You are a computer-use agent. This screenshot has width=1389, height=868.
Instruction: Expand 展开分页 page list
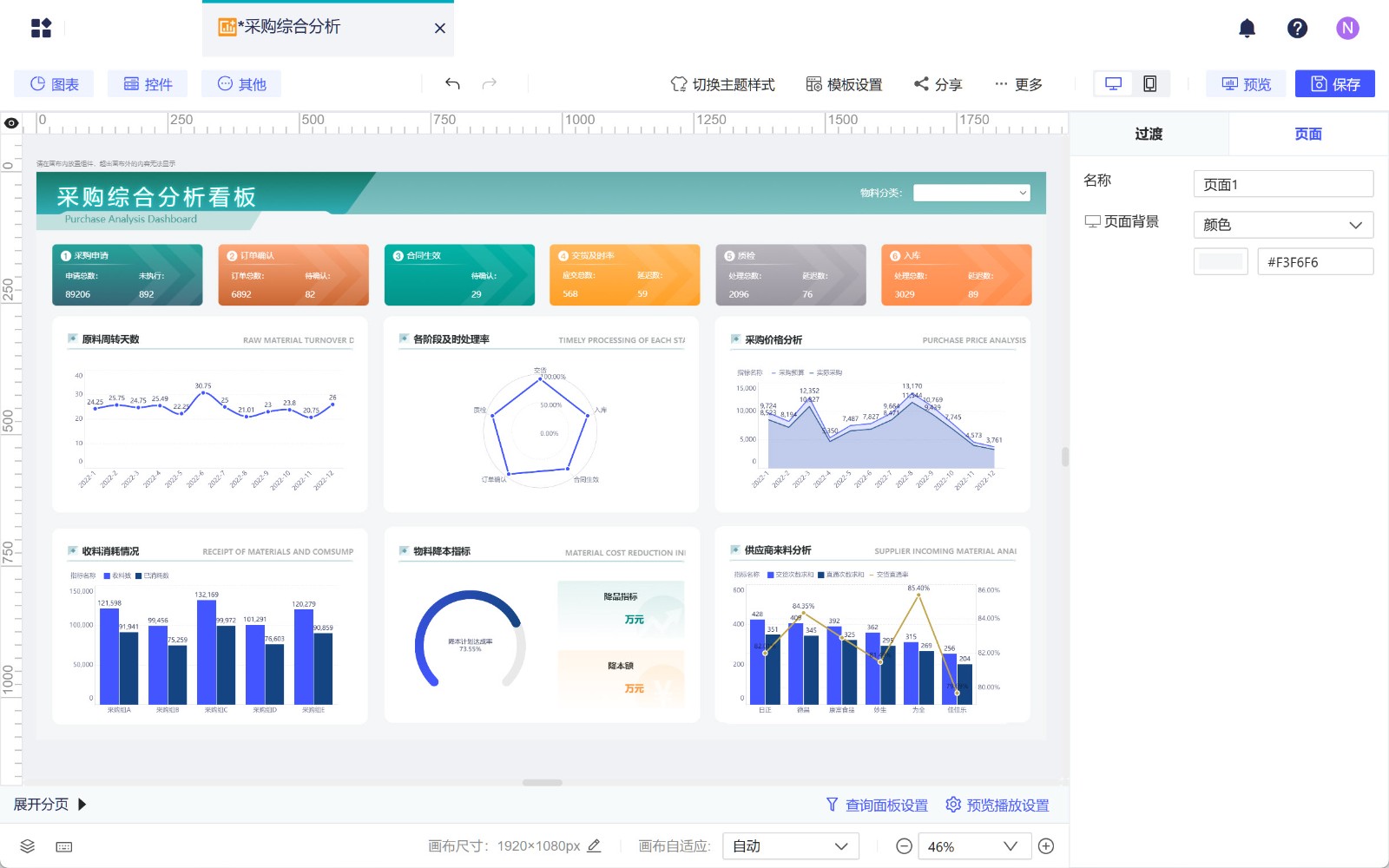pyautogui.click(x=50, y=805)
